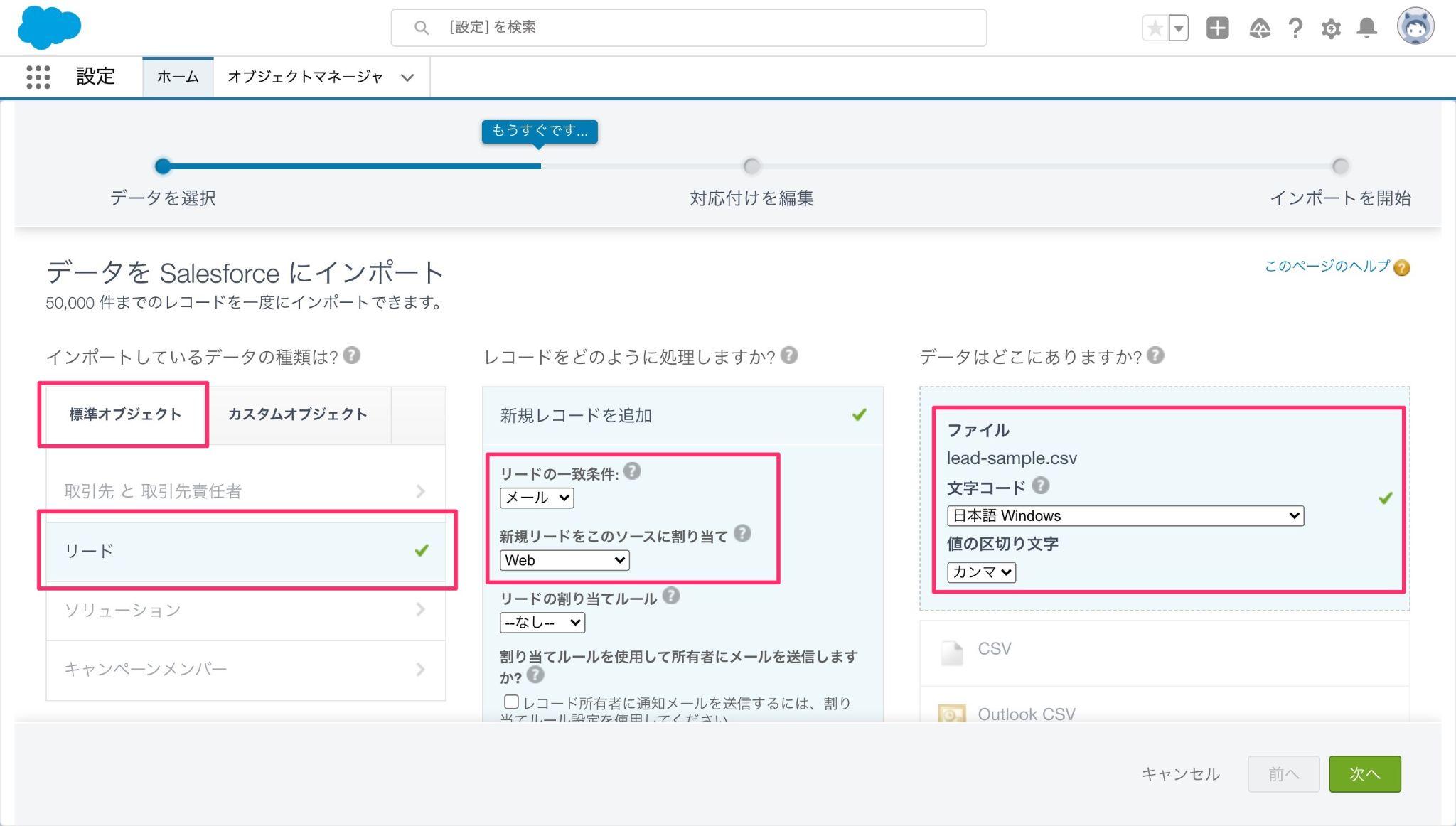Select the Outlook CSV data source option
Image resolution: width=1456 pixels, height=826 pixels.
(1165, 705)
